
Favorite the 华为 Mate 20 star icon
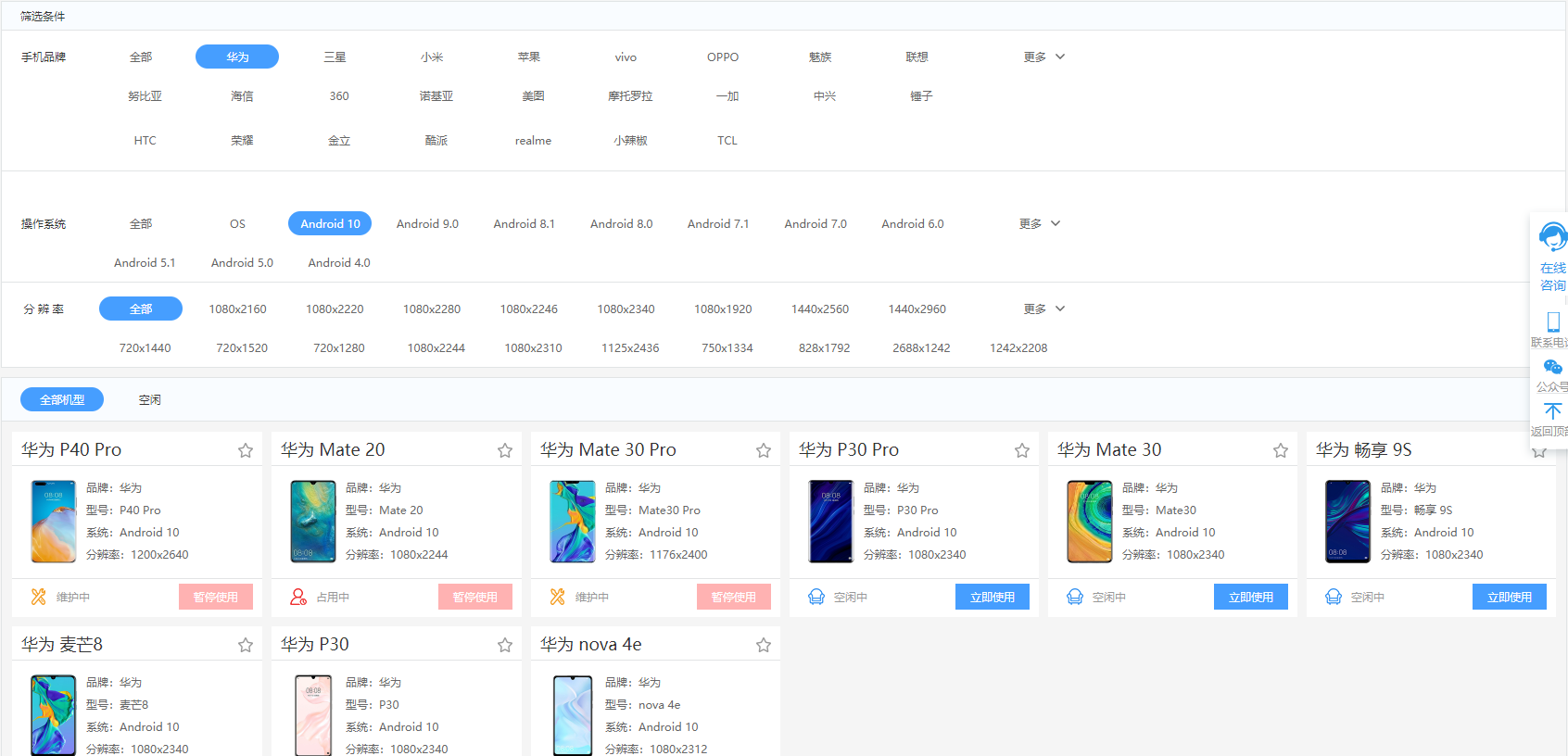[505, 450]
